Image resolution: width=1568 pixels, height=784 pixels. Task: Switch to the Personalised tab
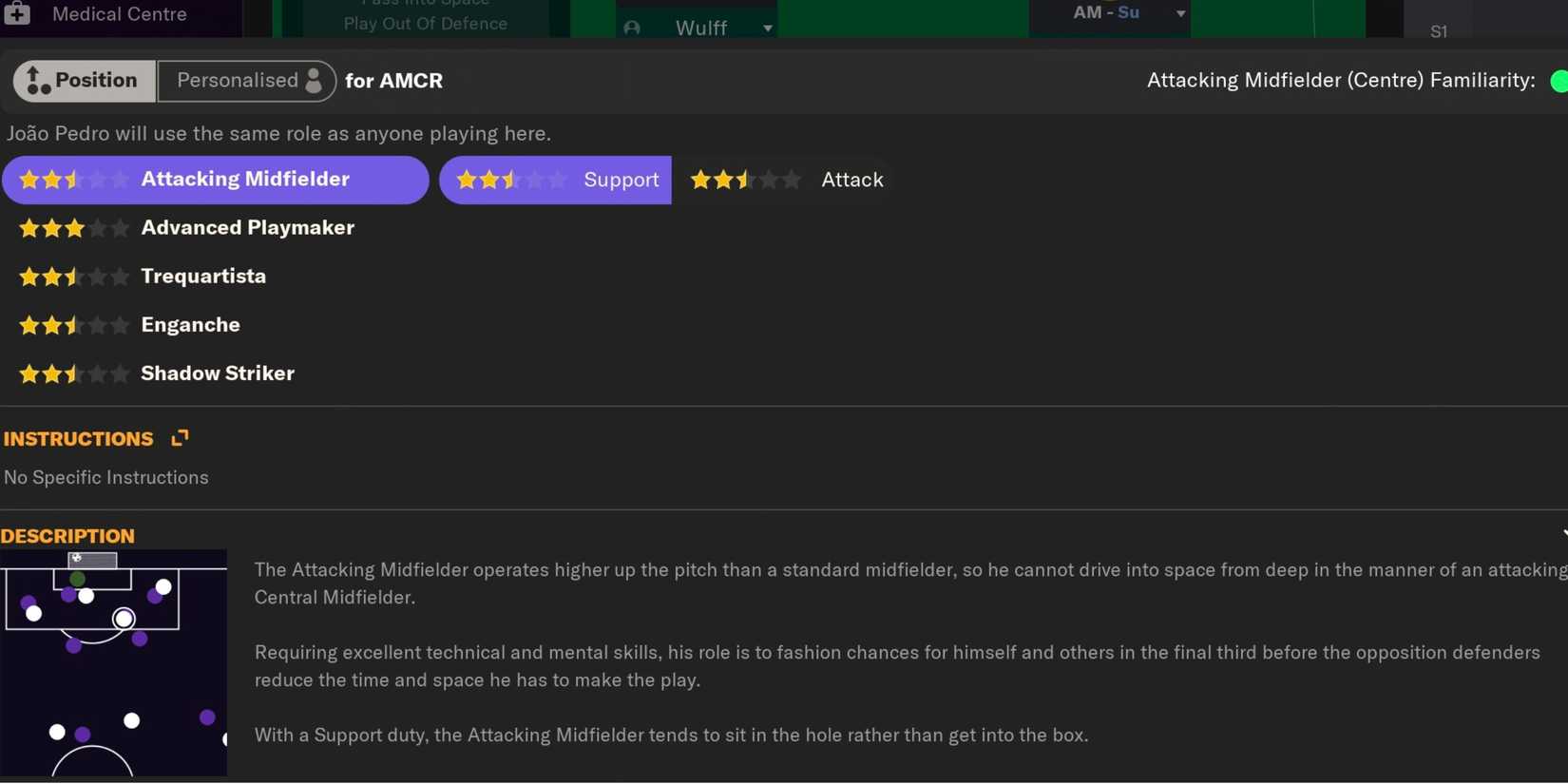[x=246, y=81]
